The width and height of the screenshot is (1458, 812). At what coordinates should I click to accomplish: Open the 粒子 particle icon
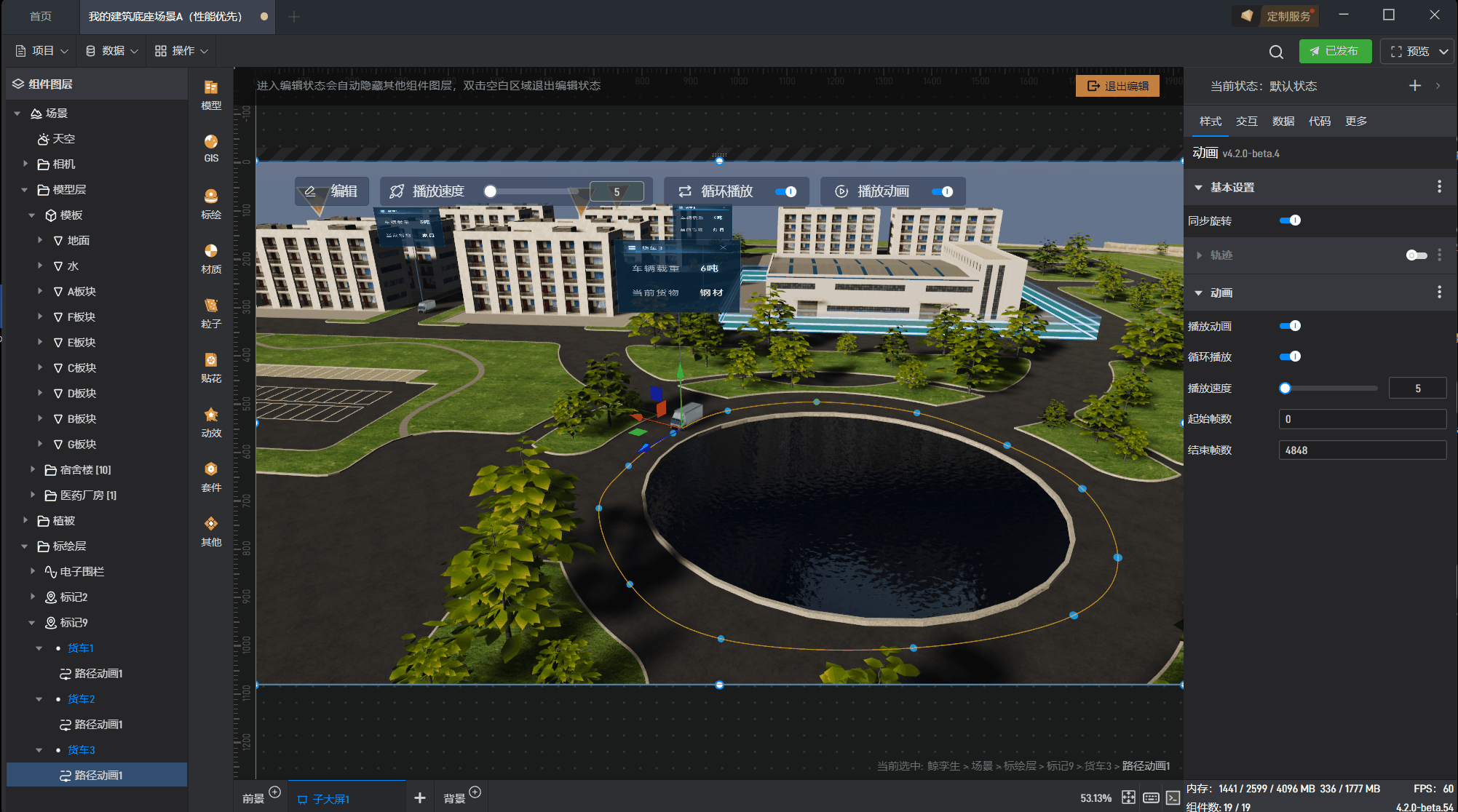[x=211, y=313]
